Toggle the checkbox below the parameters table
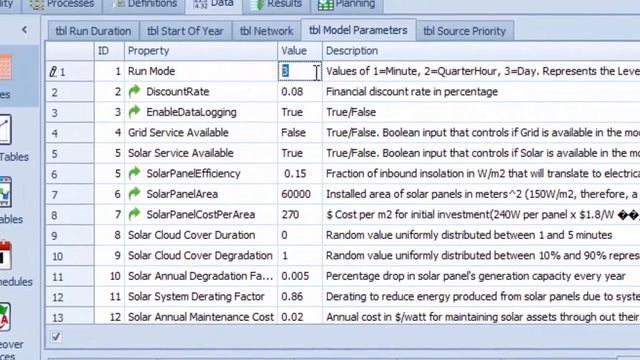Image resolution: width=640 pixels, height=360 pixels. pos(56,337)
